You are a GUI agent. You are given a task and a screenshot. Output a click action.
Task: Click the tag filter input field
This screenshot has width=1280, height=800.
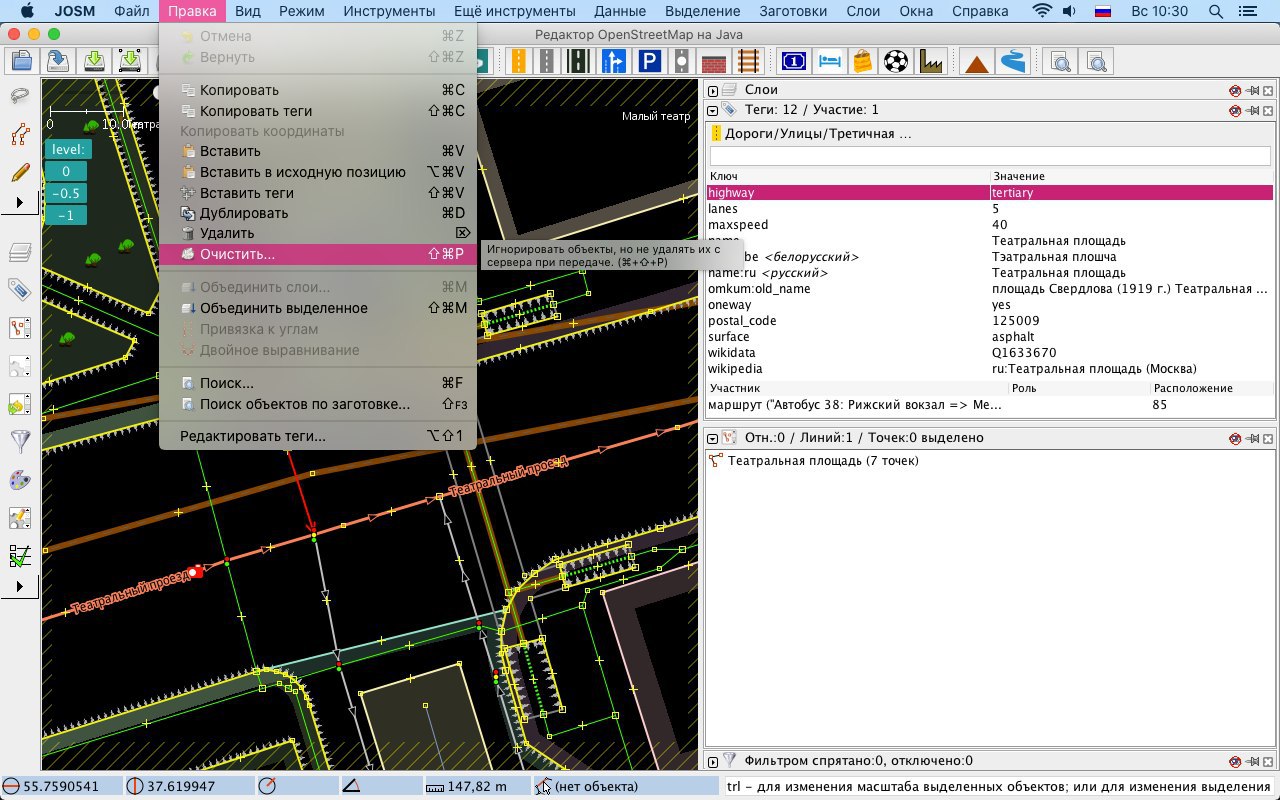990,156
